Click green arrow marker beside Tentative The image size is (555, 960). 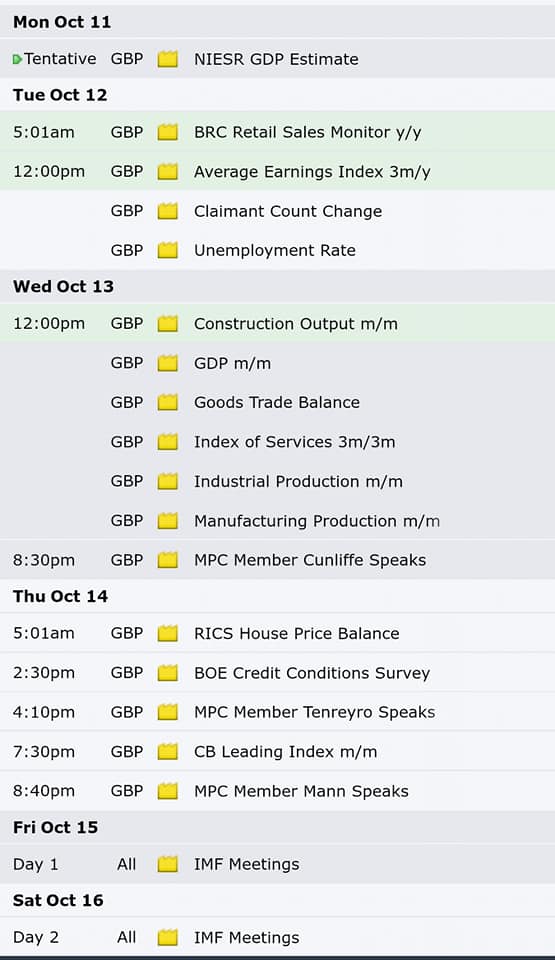(x=17, y=59)
